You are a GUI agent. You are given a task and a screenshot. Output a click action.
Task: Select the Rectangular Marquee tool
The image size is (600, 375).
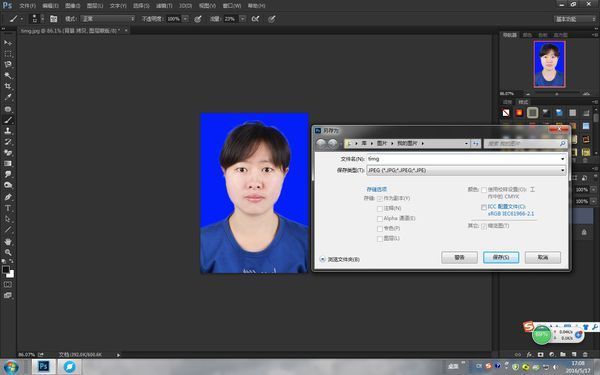tap(8, 54)
